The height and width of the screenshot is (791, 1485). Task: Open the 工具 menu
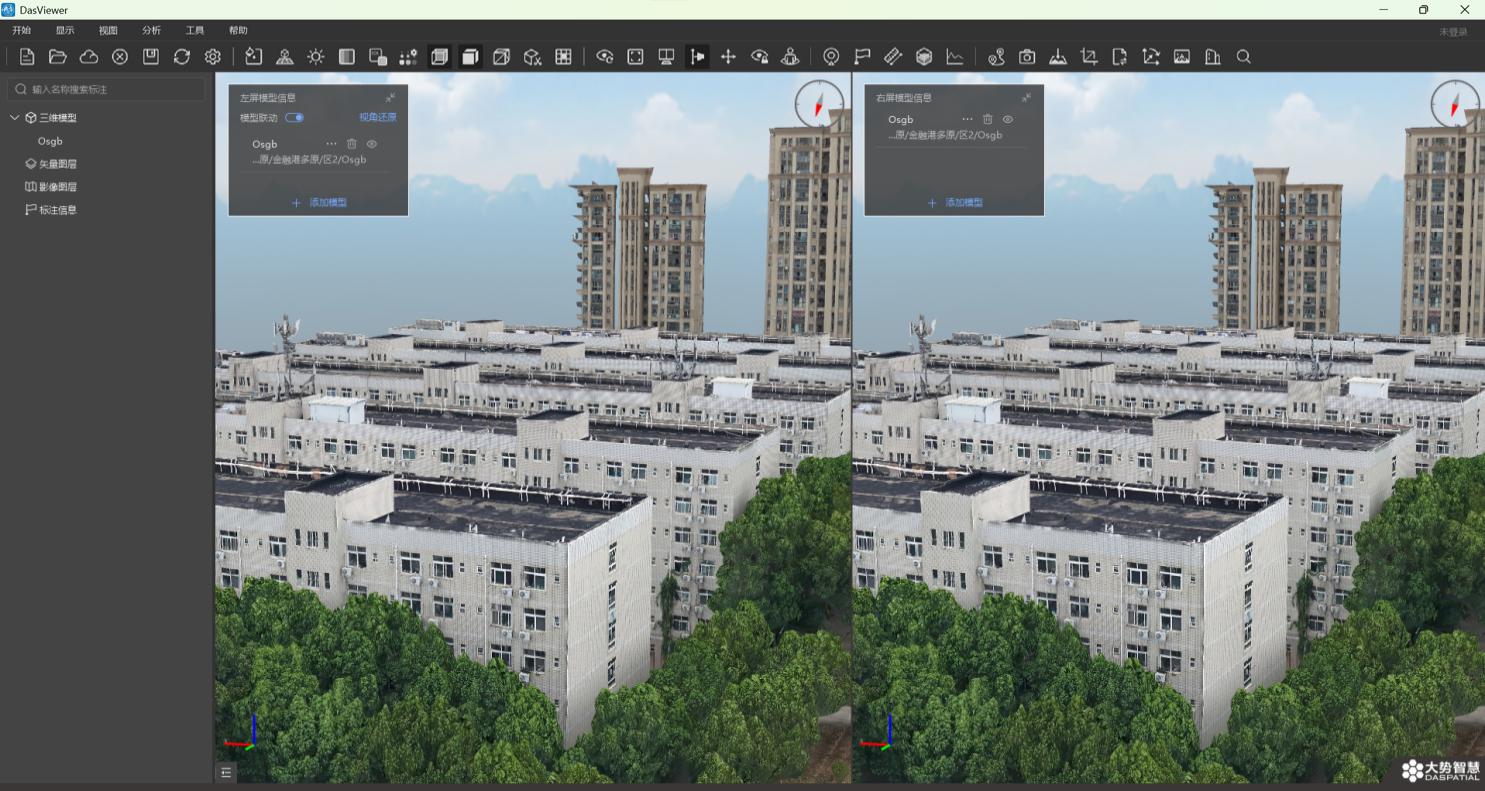195,31
